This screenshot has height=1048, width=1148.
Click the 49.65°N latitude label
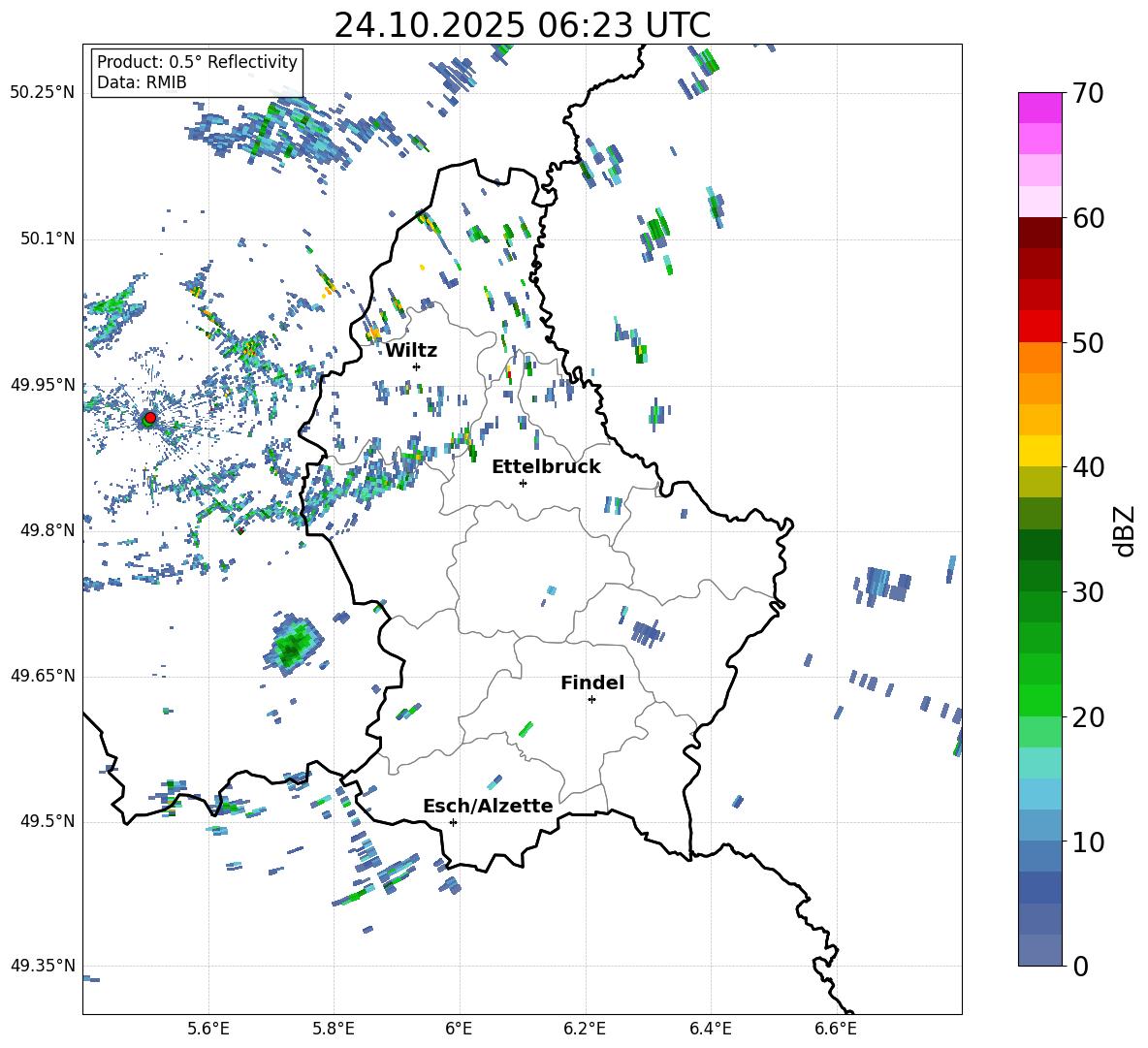pyautogui.click(x=42, y=675)
